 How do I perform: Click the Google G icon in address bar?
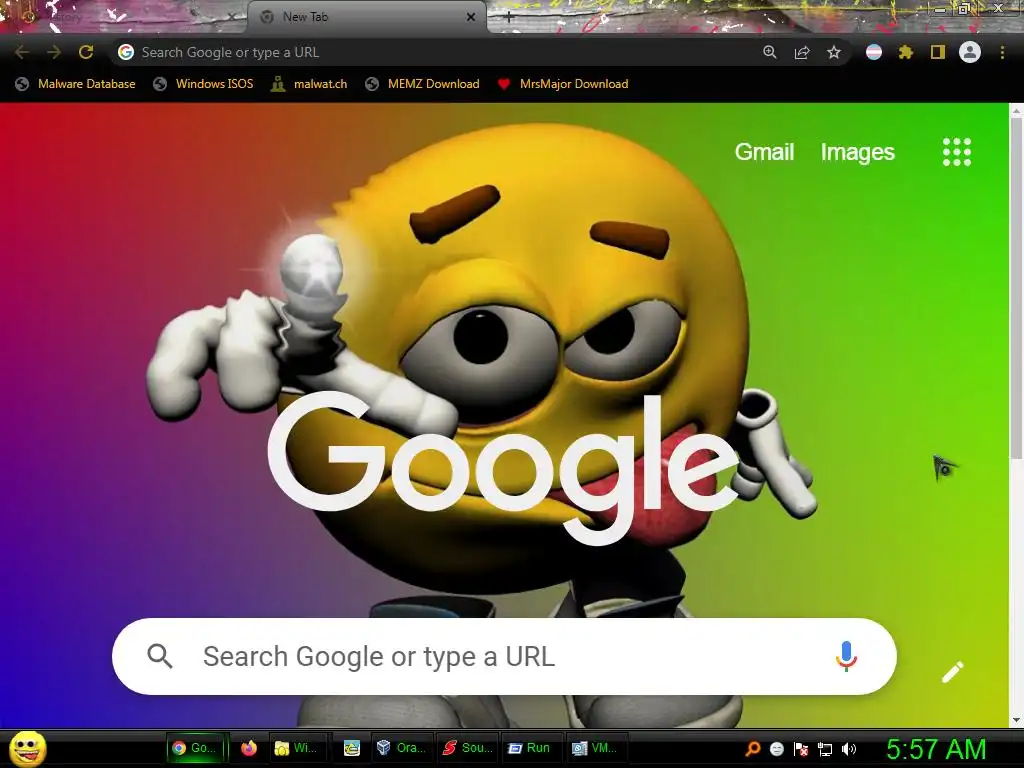(126, 52)
